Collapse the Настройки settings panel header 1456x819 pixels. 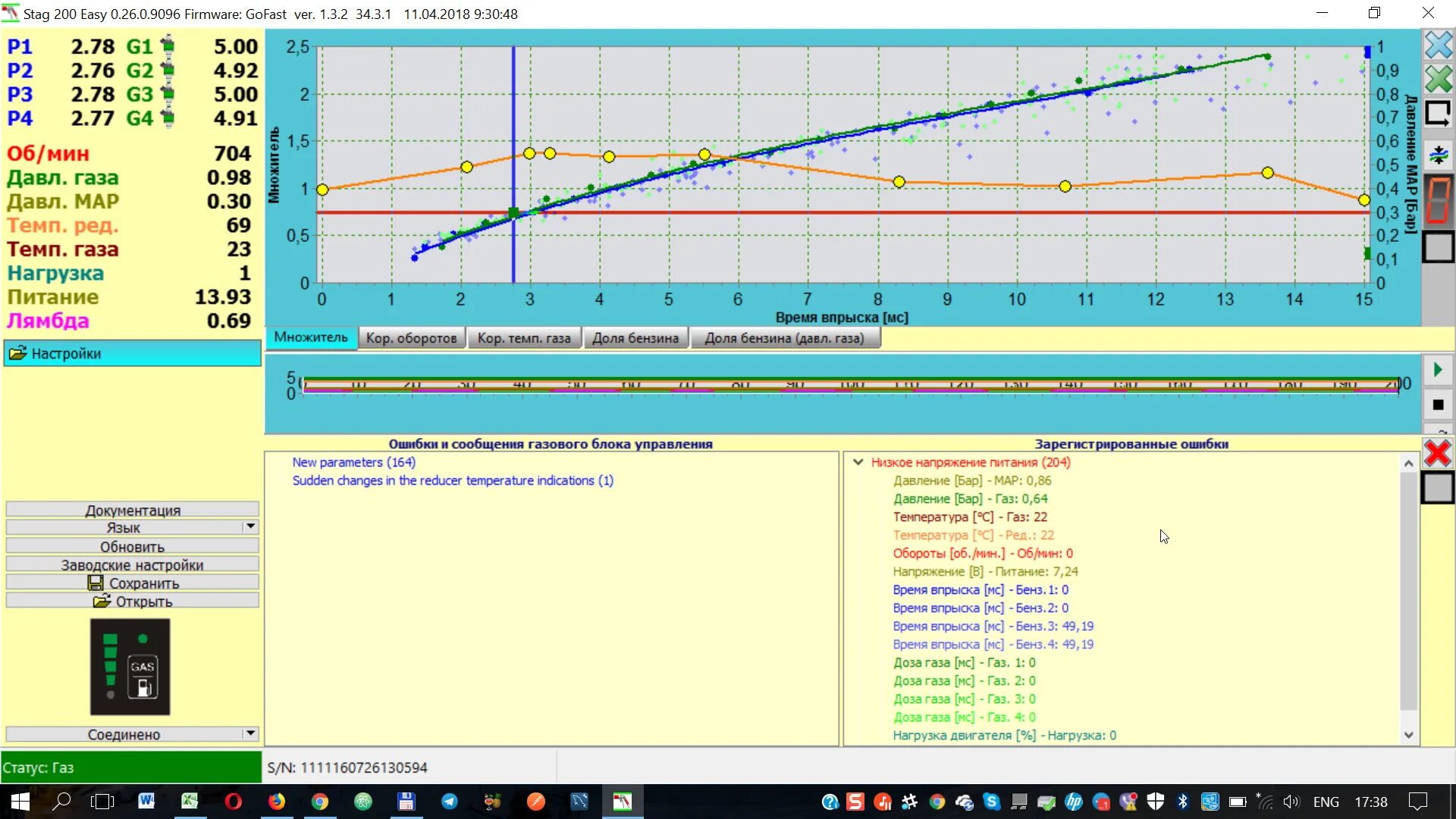[x=132, y=353]
